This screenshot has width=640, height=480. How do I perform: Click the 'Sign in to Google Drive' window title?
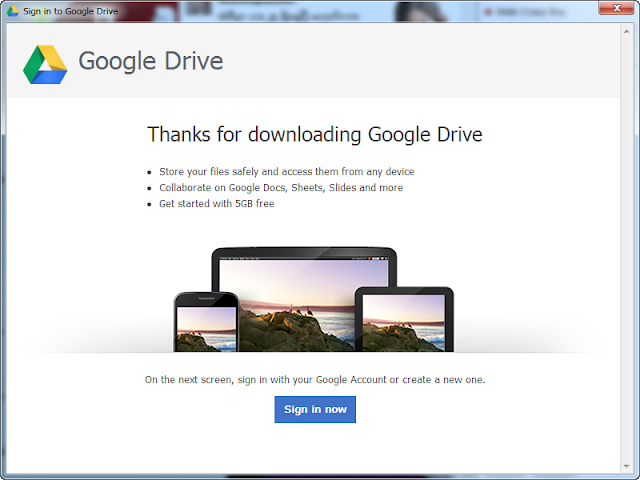tap(70, 11)
